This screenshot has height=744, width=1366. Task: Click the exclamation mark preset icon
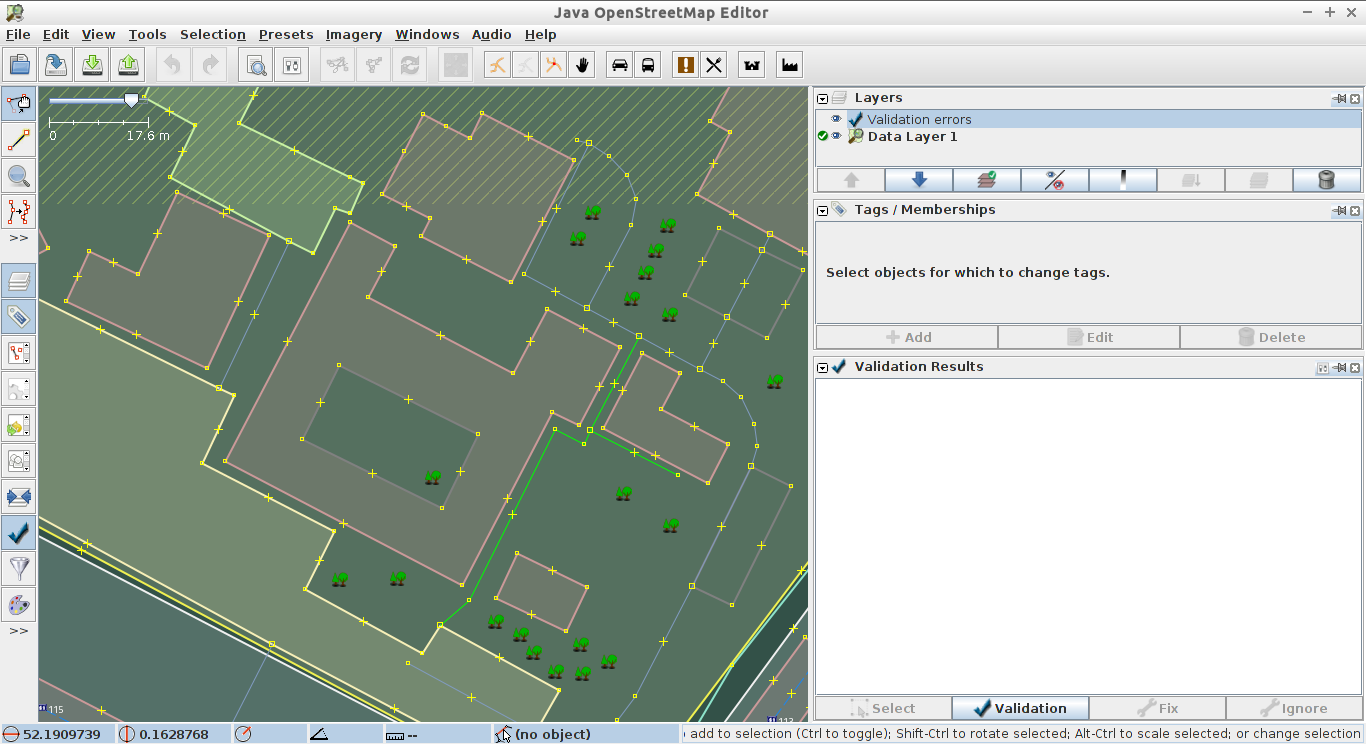point(685,65)
